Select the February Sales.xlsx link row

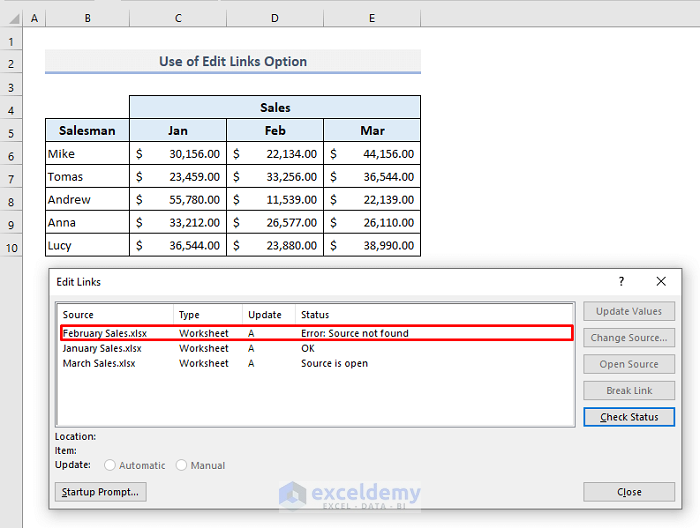point(317,333)
